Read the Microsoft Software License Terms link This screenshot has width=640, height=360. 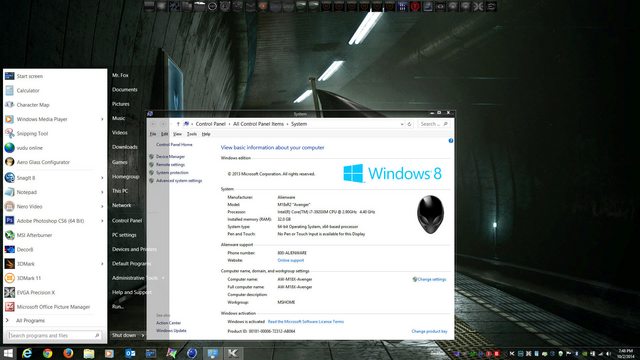point(306,322)
